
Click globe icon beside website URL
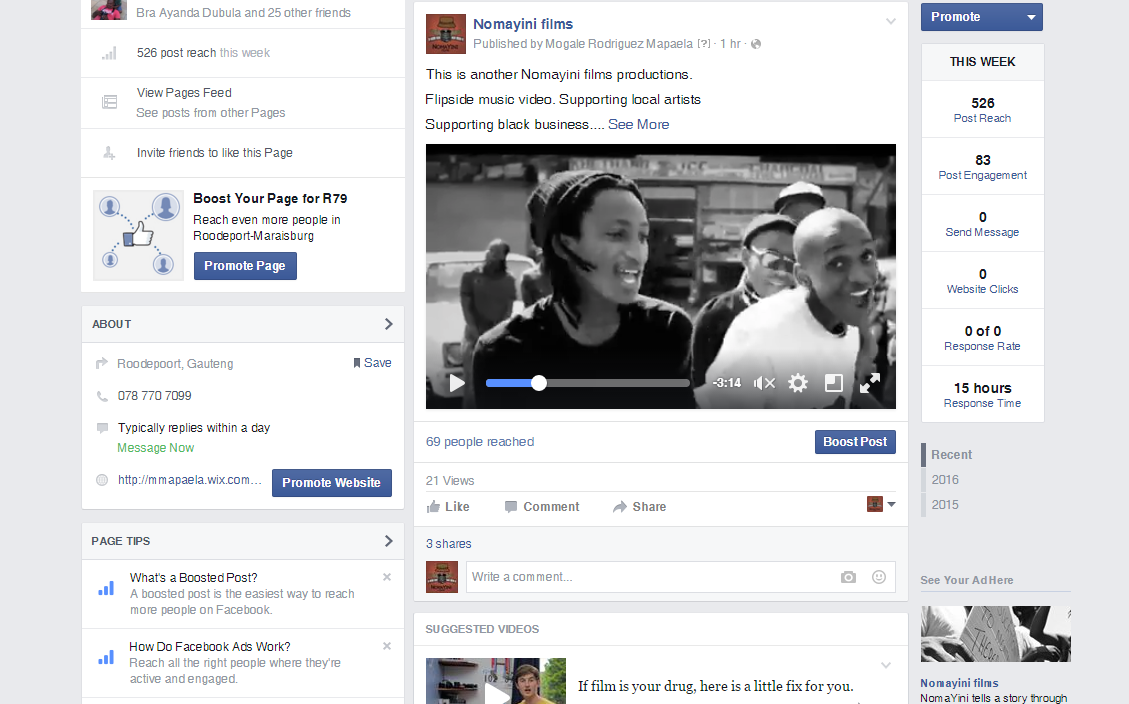[x=102, y=480]
